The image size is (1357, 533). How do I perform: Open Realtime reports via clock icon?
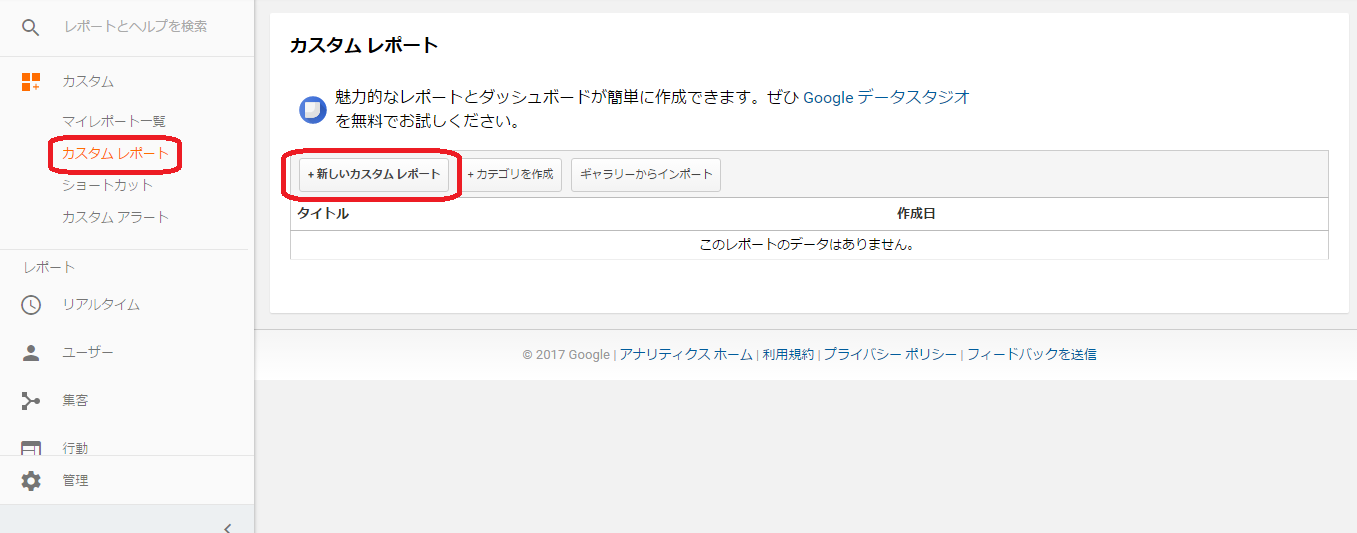(x=31, y=305)
